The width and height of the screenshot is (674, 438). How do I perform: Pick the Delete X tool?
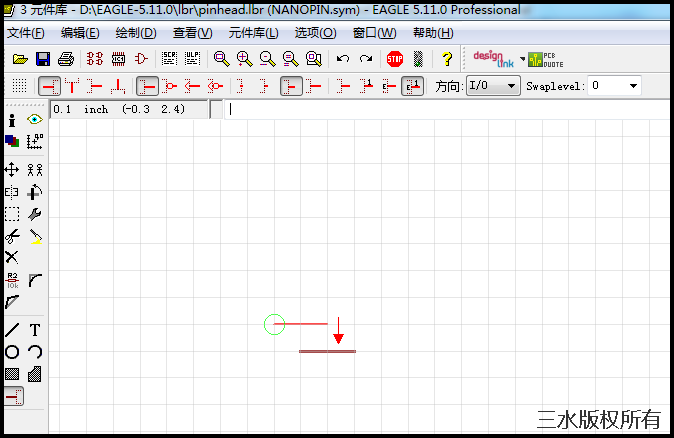pos(12,257)
